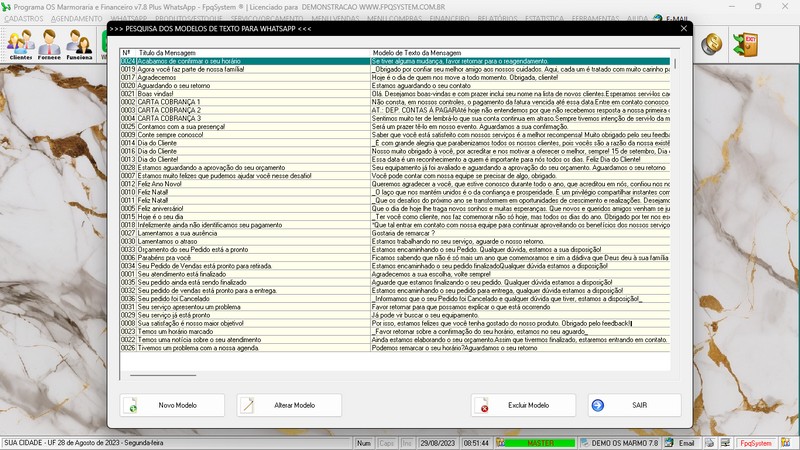Click the Novo Modelo button
Image resolution: width=800 pixels, height=450 pixels.
tap(172, 405)
